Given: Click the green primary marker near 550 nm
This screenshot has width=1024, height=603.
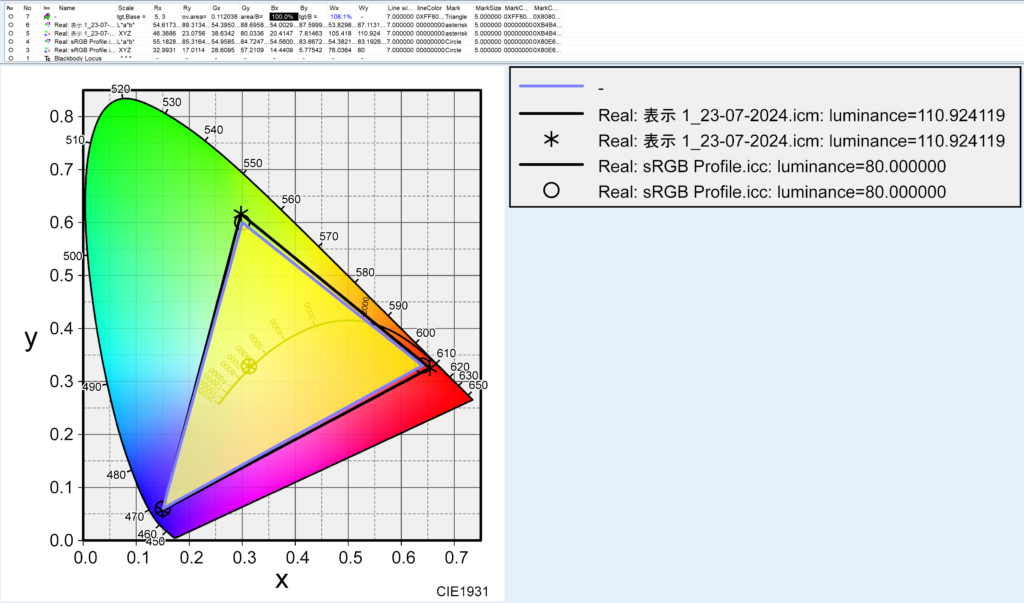Looking at the screenshot, I should tap(241, 216).
